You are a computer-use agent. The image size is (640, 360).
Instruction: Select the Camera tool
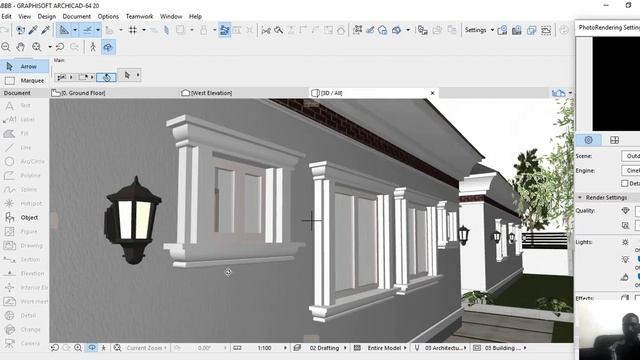pyautogui.click(x=24, y=343)
